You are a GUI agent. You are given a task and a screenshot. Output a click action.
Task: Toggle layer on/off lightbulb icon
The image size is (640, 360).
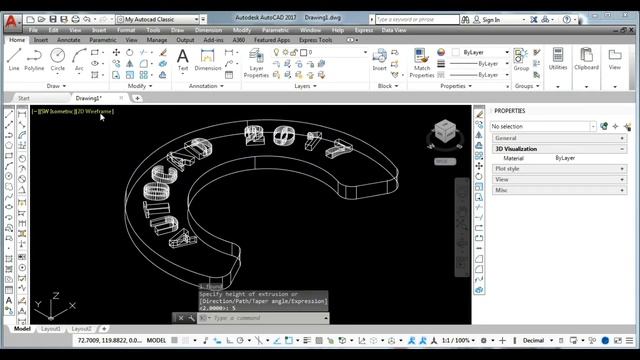[276, 52]
